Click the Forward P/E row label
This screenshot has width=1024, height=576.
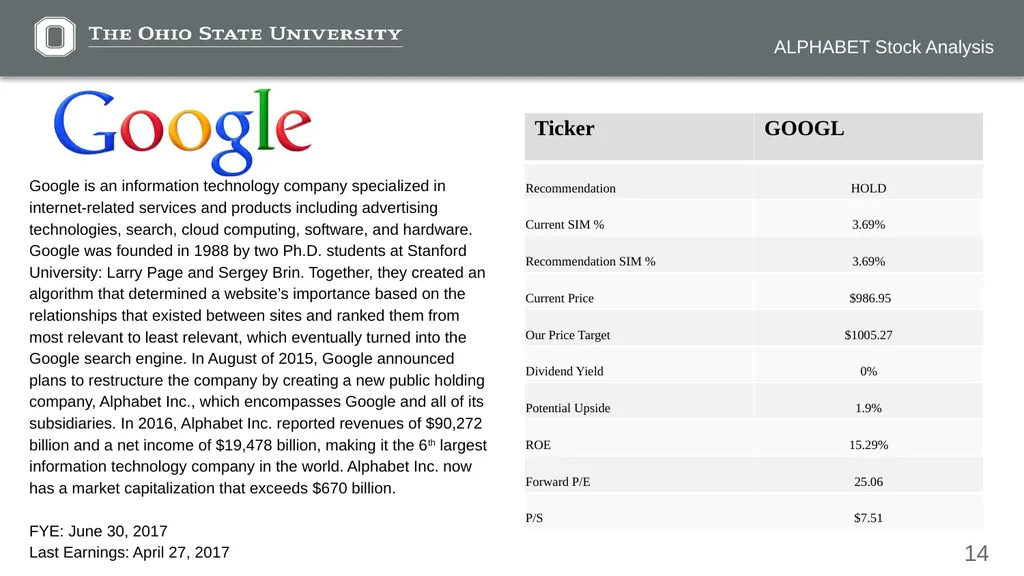(558, 482)
